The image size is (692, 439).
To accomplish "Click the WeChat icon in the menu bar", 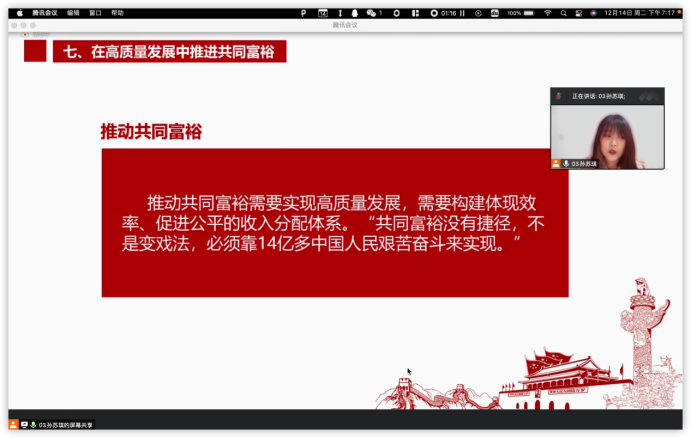I will [372, 13].
